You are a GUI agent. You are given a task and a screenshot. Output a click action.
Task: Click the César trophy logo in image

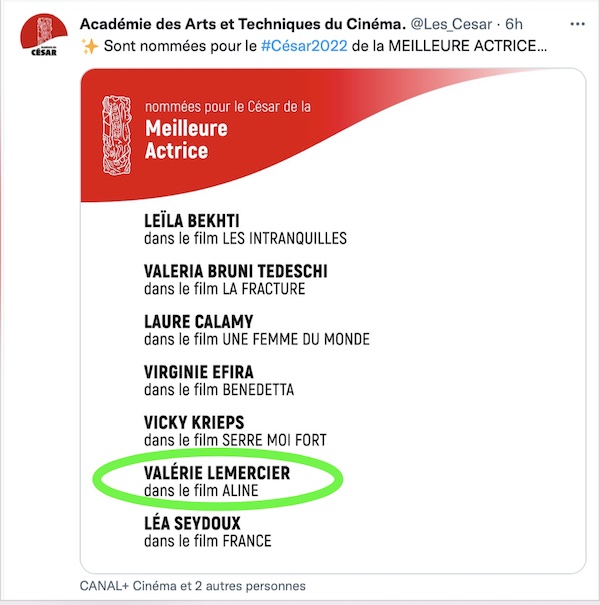tap(117, 135)
